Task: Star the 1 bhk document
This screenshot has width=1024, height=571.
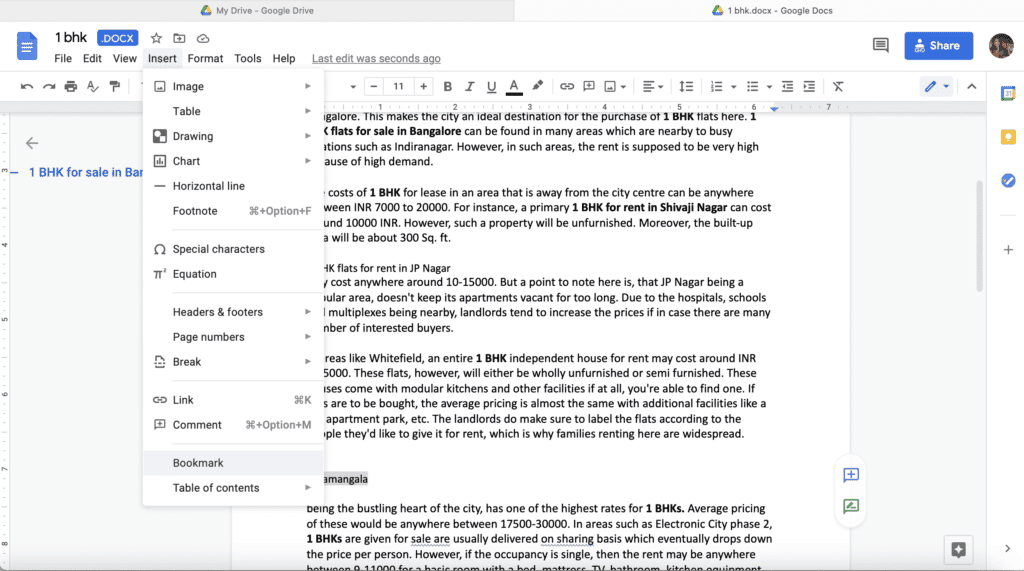Action: 156,39
